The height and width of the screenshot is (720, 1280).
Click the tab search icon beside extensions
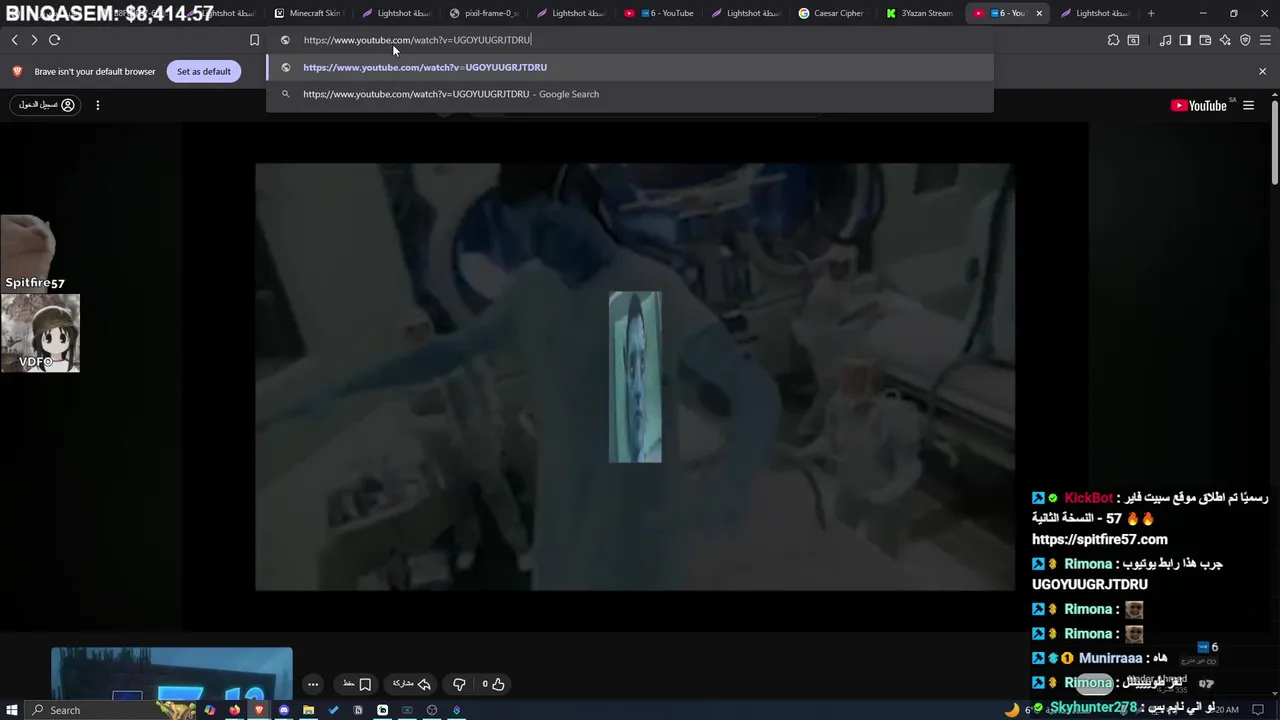pos(1133,40)
